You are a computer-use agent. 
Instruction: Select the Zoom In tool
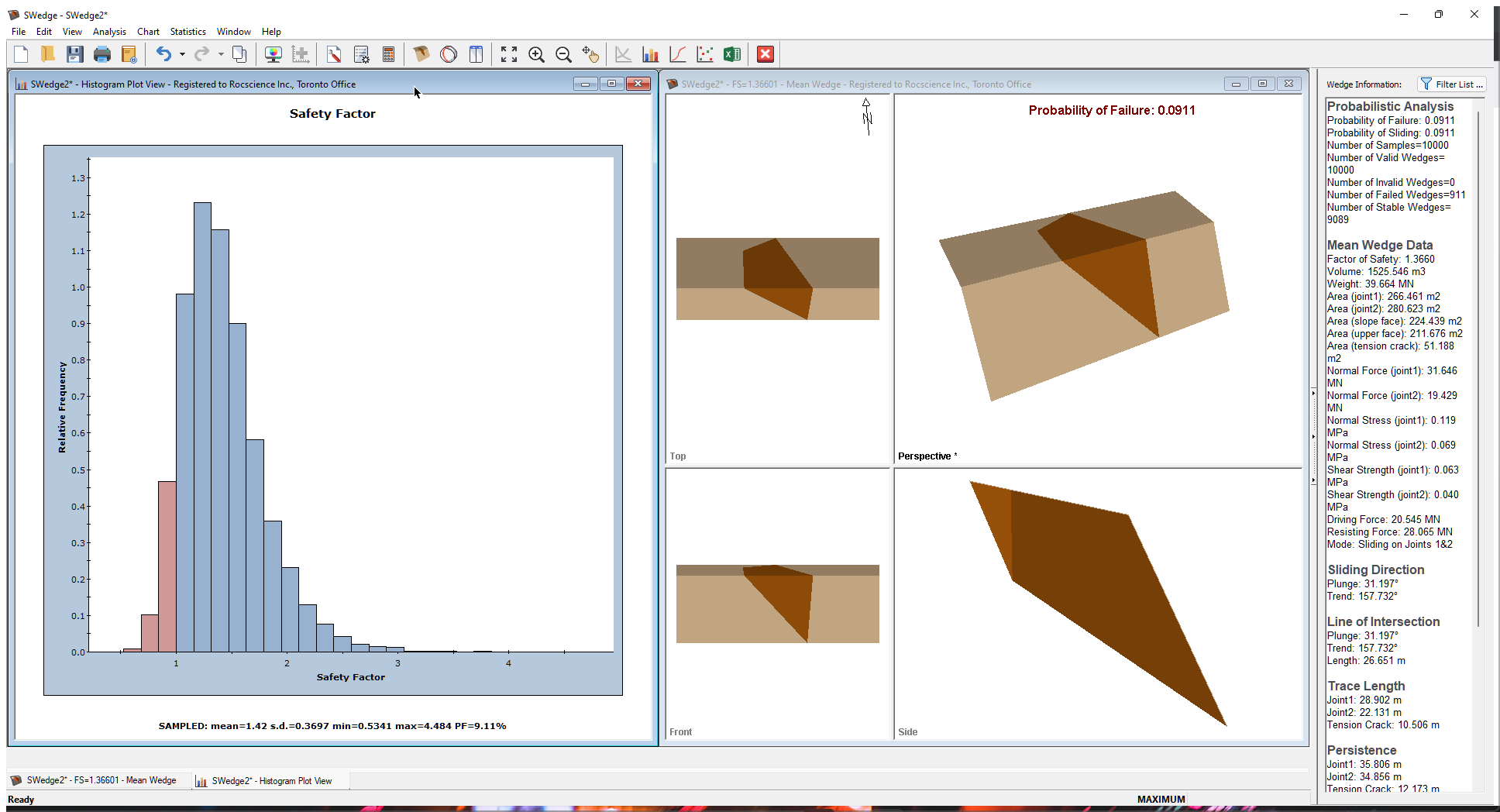click(536, 54)
